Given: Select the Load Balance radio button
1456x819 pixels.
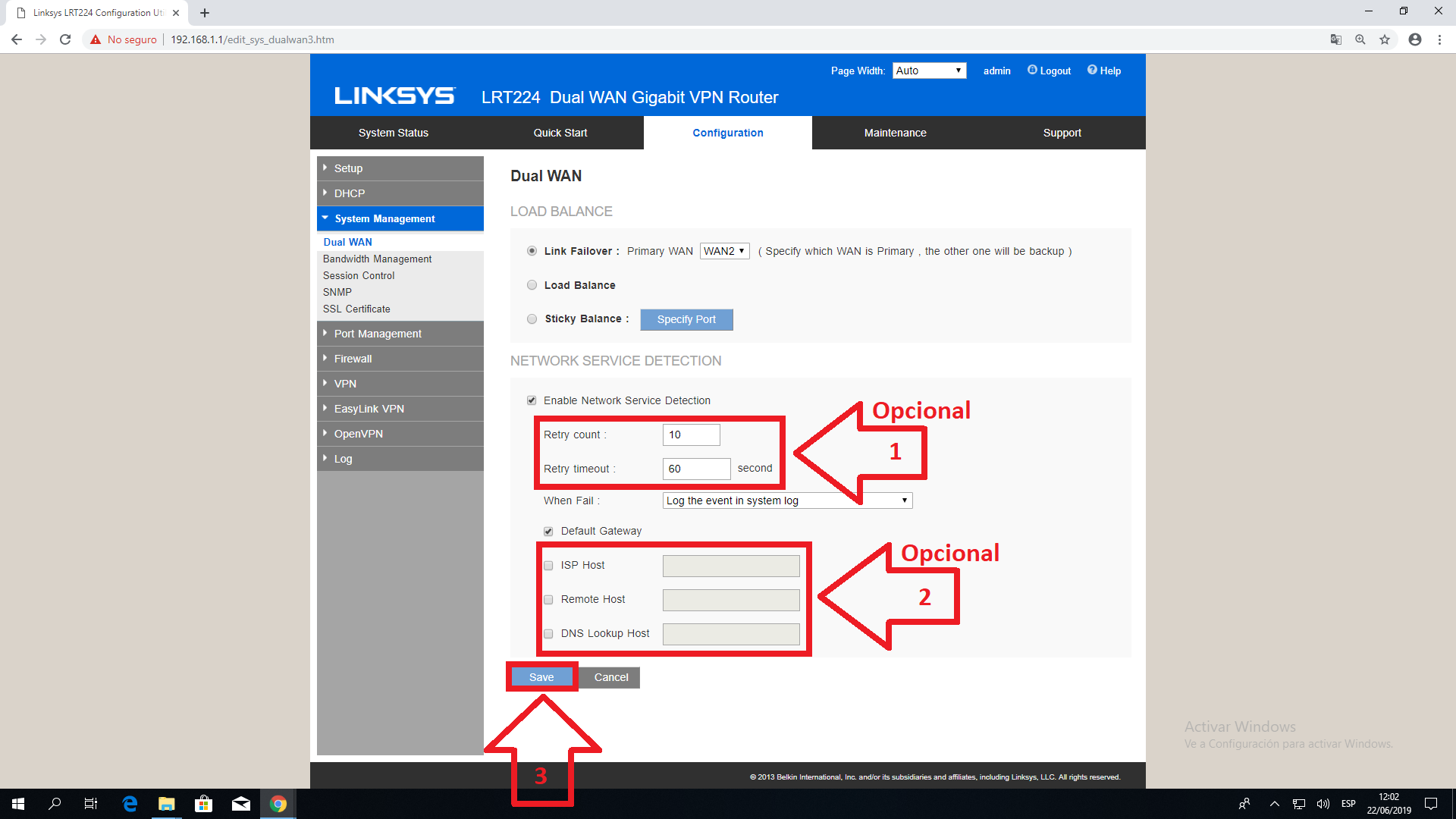Looking at the screenshot, I should 532,285.
